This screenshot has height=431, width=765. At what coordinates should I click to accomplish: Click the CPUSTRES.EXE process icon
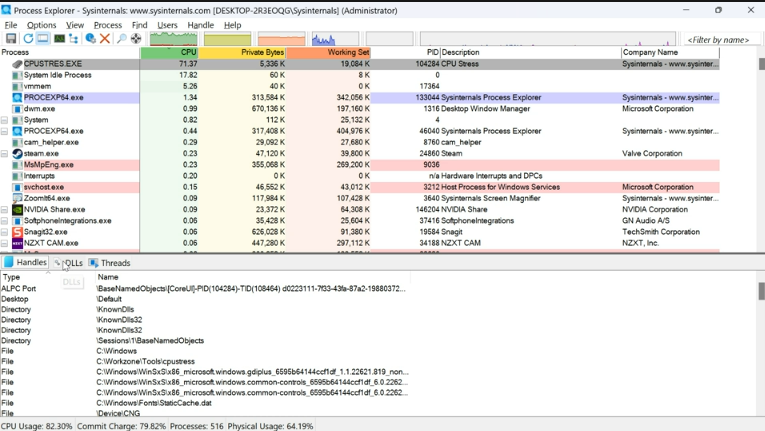(x=17, y=64)
